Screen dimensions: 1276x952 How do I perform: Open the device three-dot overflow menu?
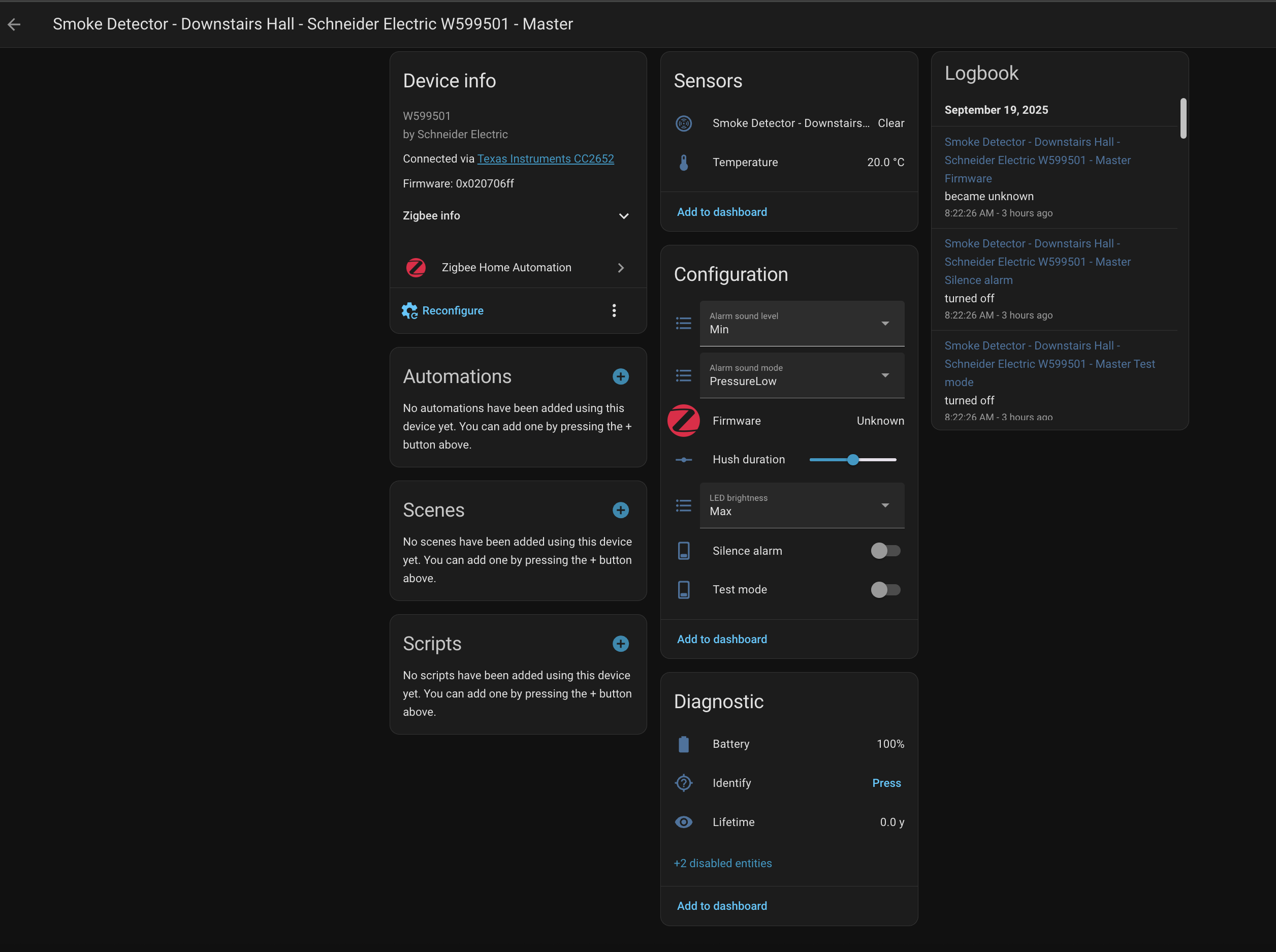[614, 310]
